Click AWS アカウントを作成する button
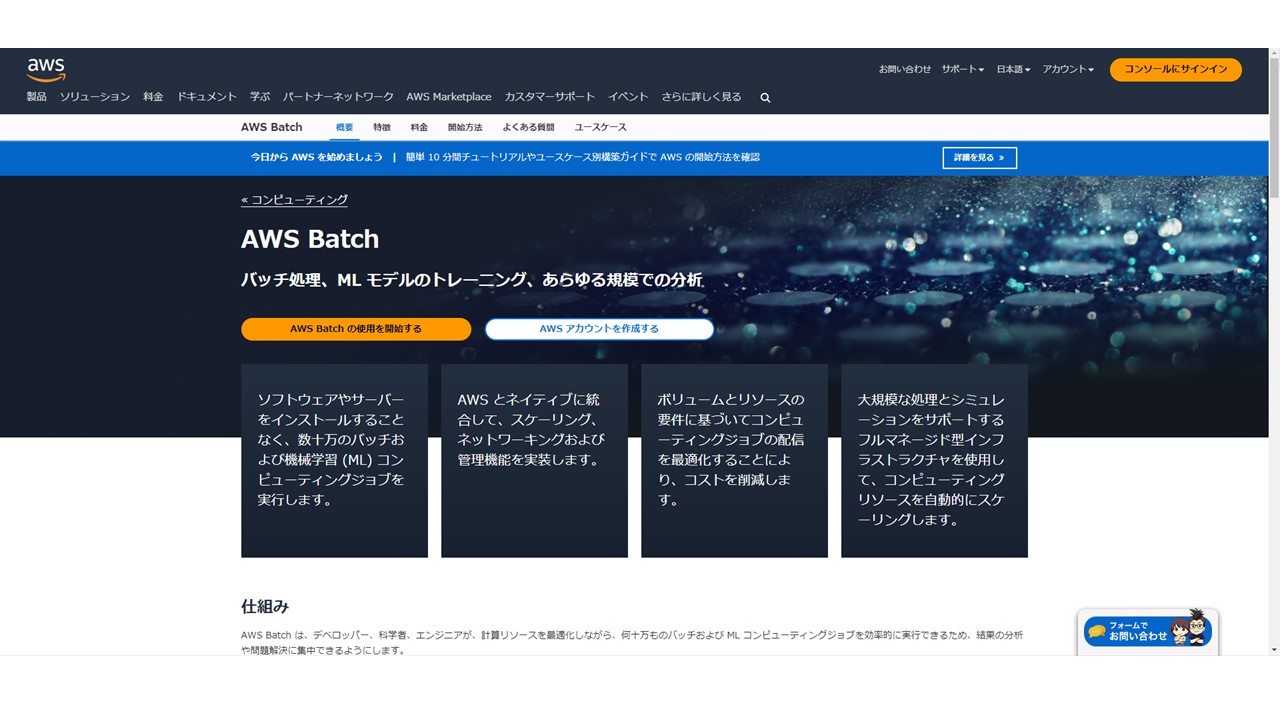 point(599,329)
